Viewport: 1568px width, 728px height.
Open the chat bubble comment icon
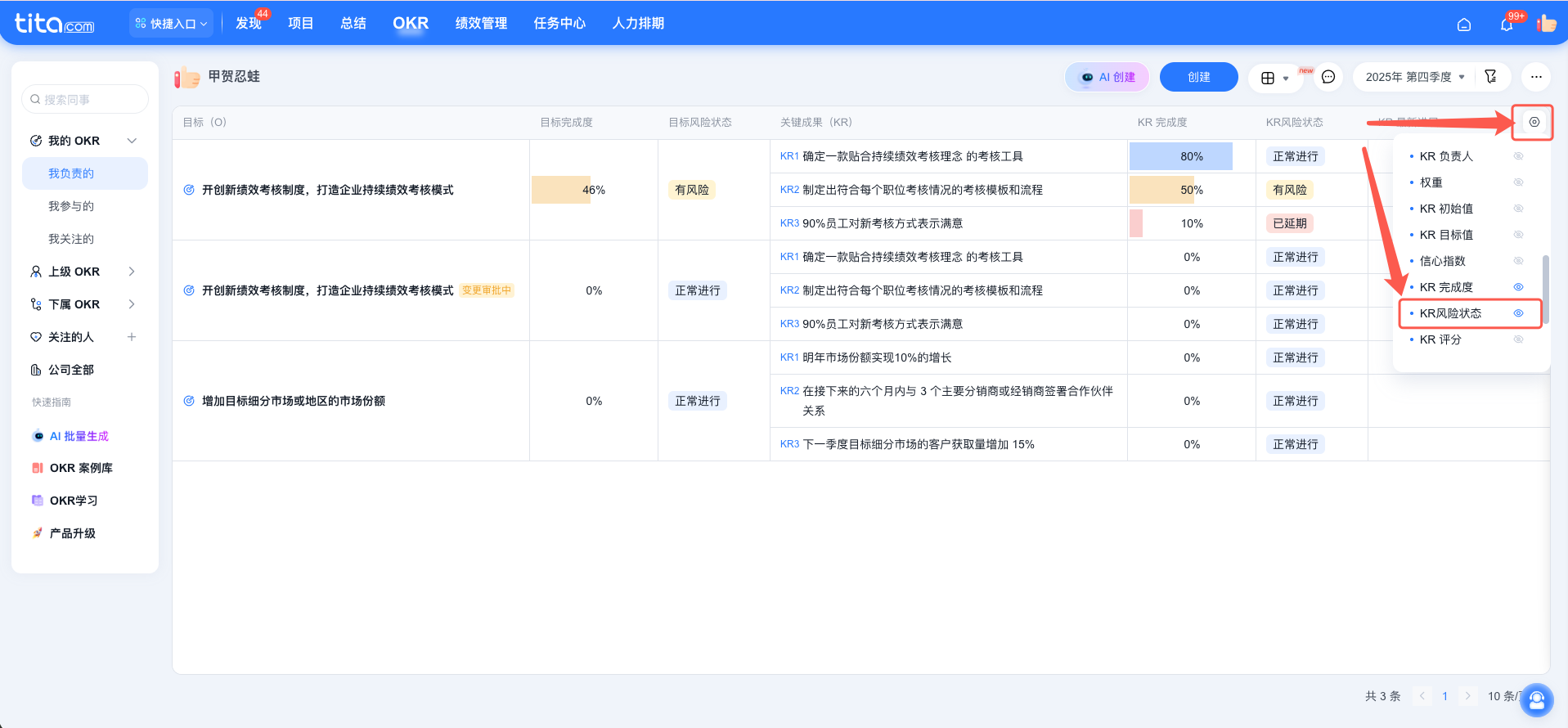pyautogui.click(x=1328, y=77)
